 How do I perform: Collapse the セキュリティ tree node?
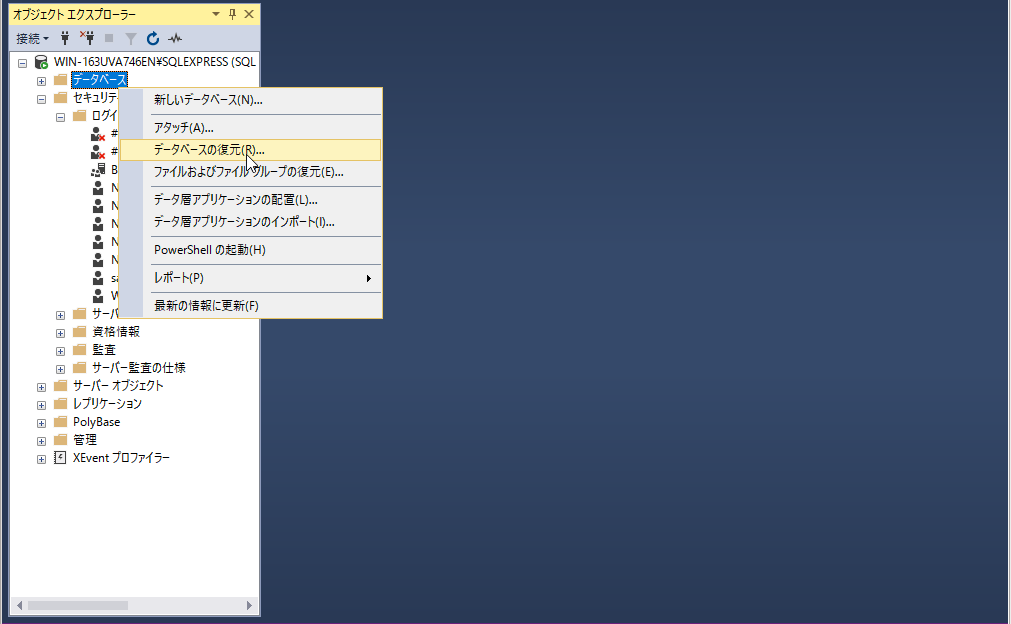(41, 98)
